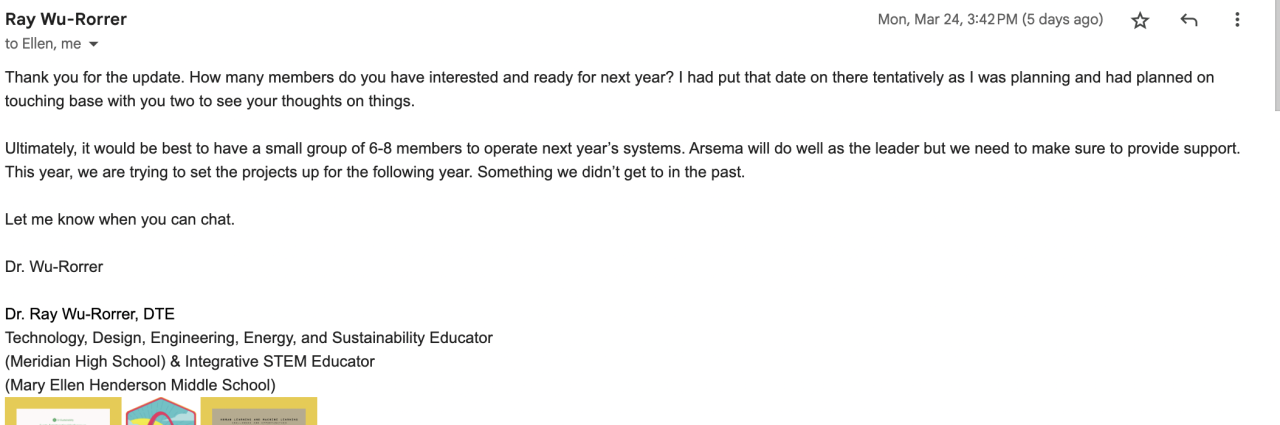The width and height of the screenshot is (1280, 425).
Task: Open the hexagonal arch badge image
Action: tap(161, 412)
